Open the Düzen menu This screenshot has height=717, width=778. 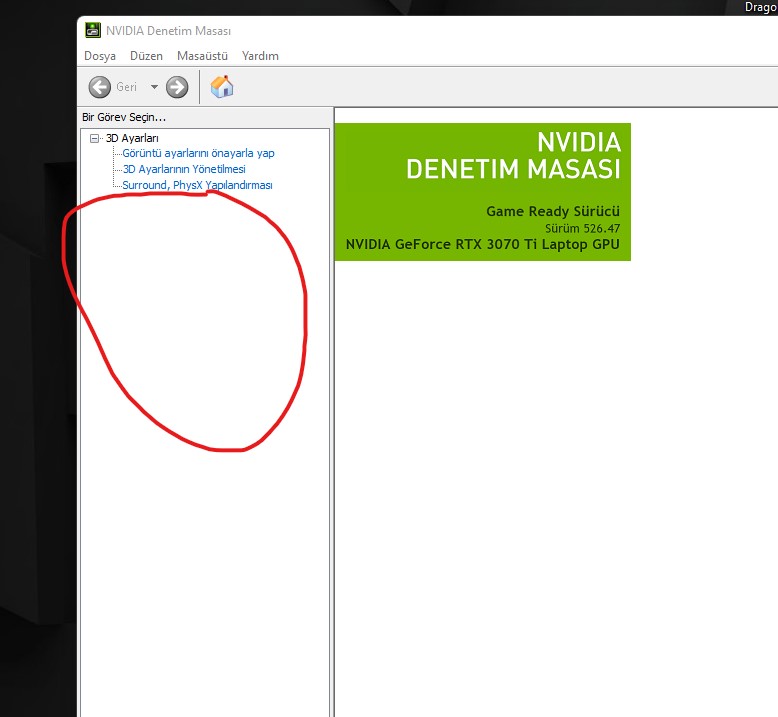pyautogui.click(x=146, y=56)
